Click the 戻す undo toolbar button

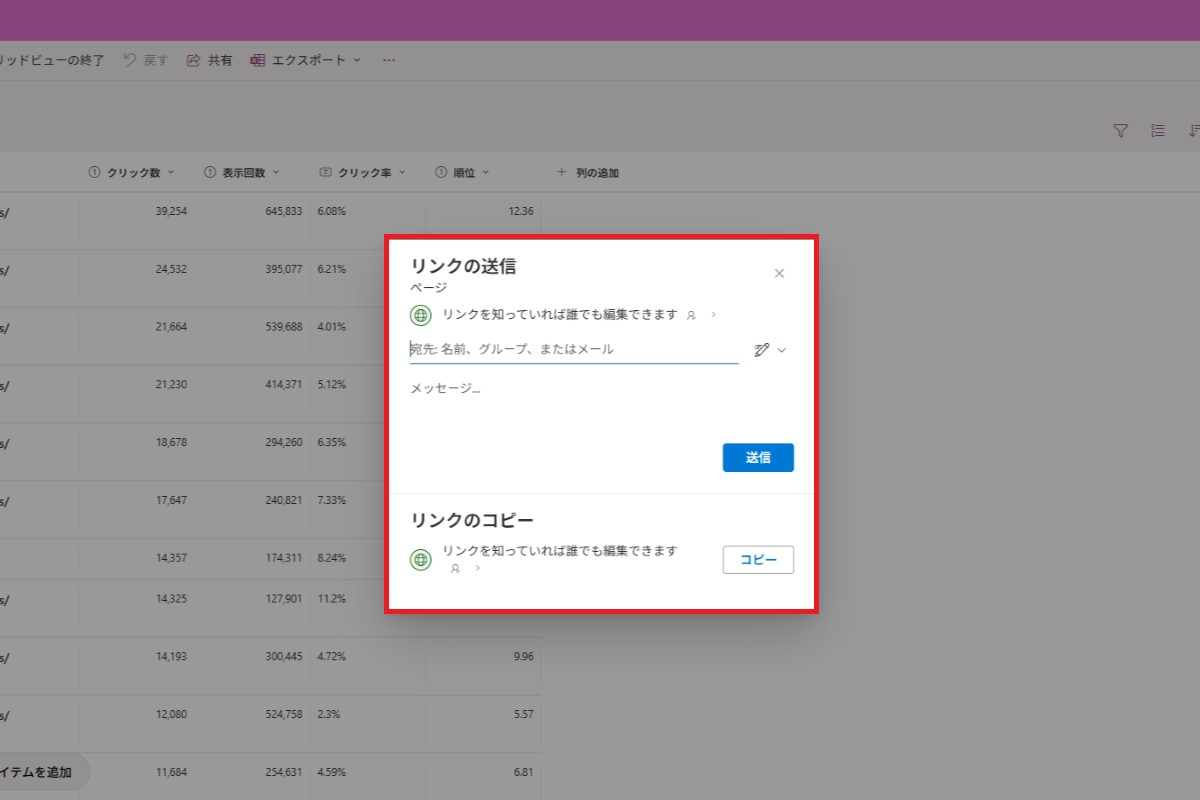click(146, 60)
